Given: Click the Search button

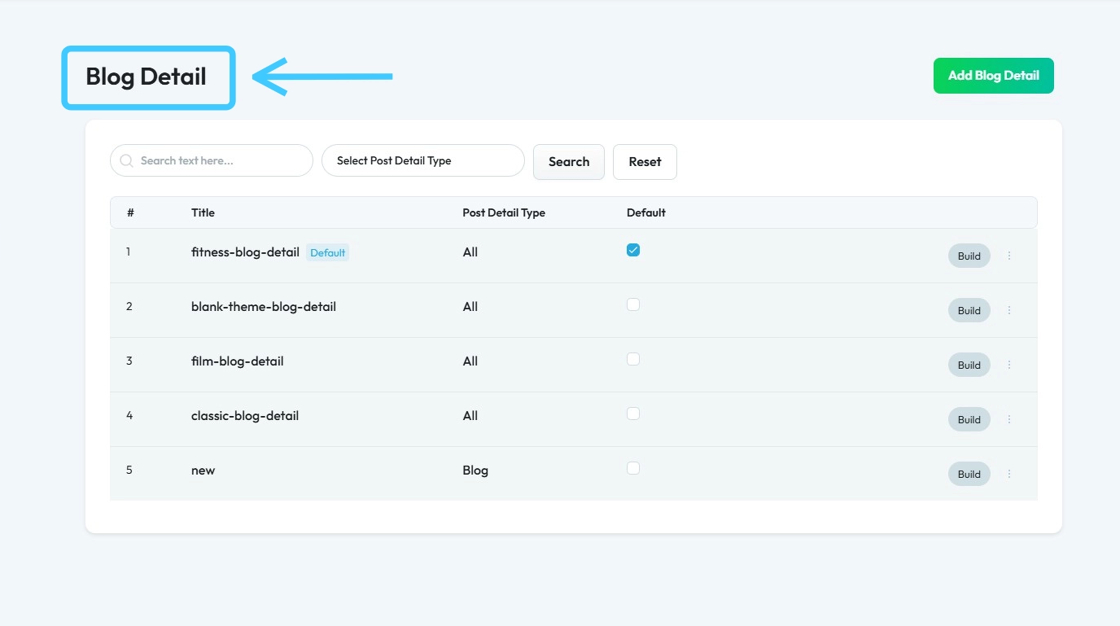Looking at the screenshot, I should coord(568,162).
